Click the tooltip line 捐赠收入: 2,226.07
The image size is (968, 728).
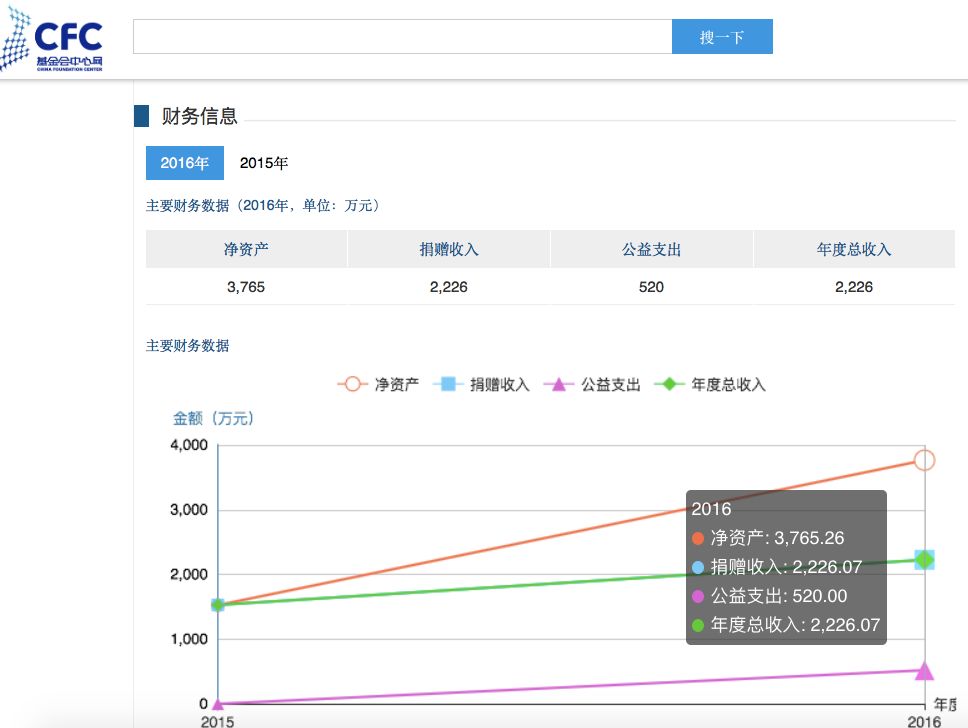point(777,567)
